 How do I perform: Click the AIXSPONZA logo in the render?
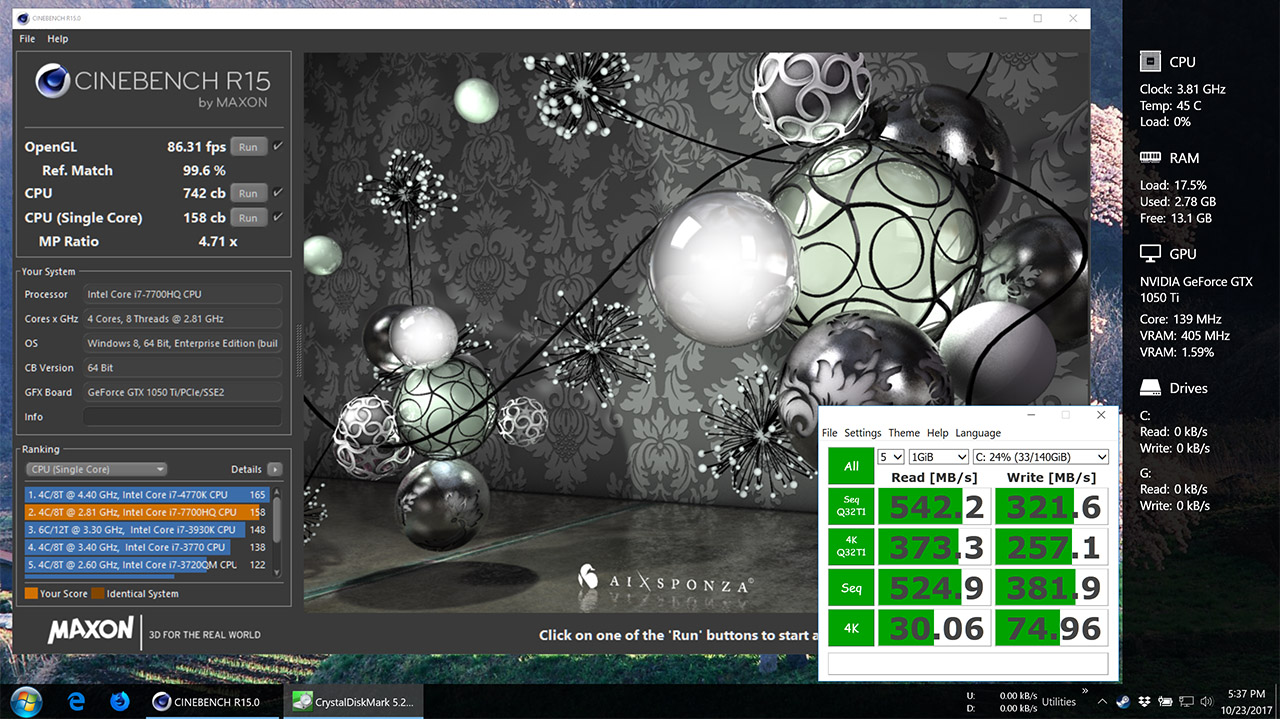point(666,580)
